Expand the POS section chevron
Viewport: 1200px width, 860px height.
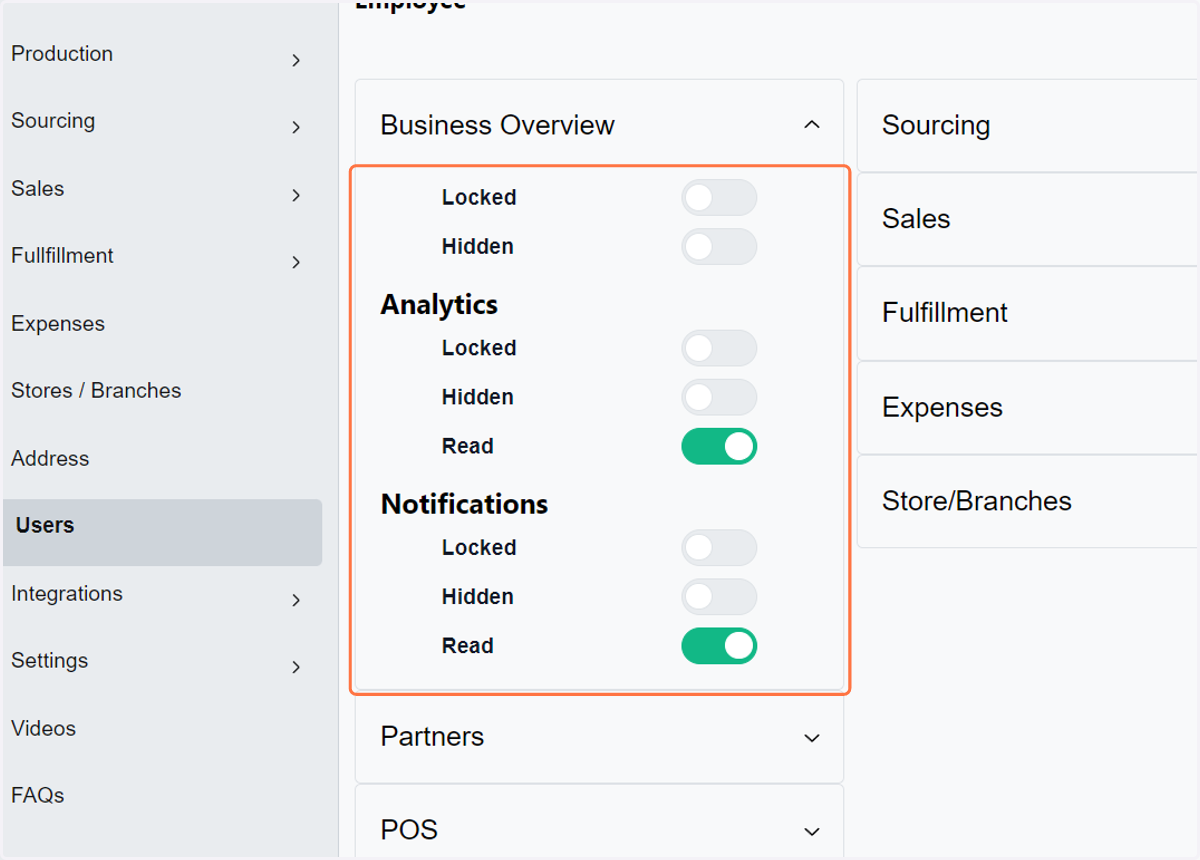[x=812, y=832]
